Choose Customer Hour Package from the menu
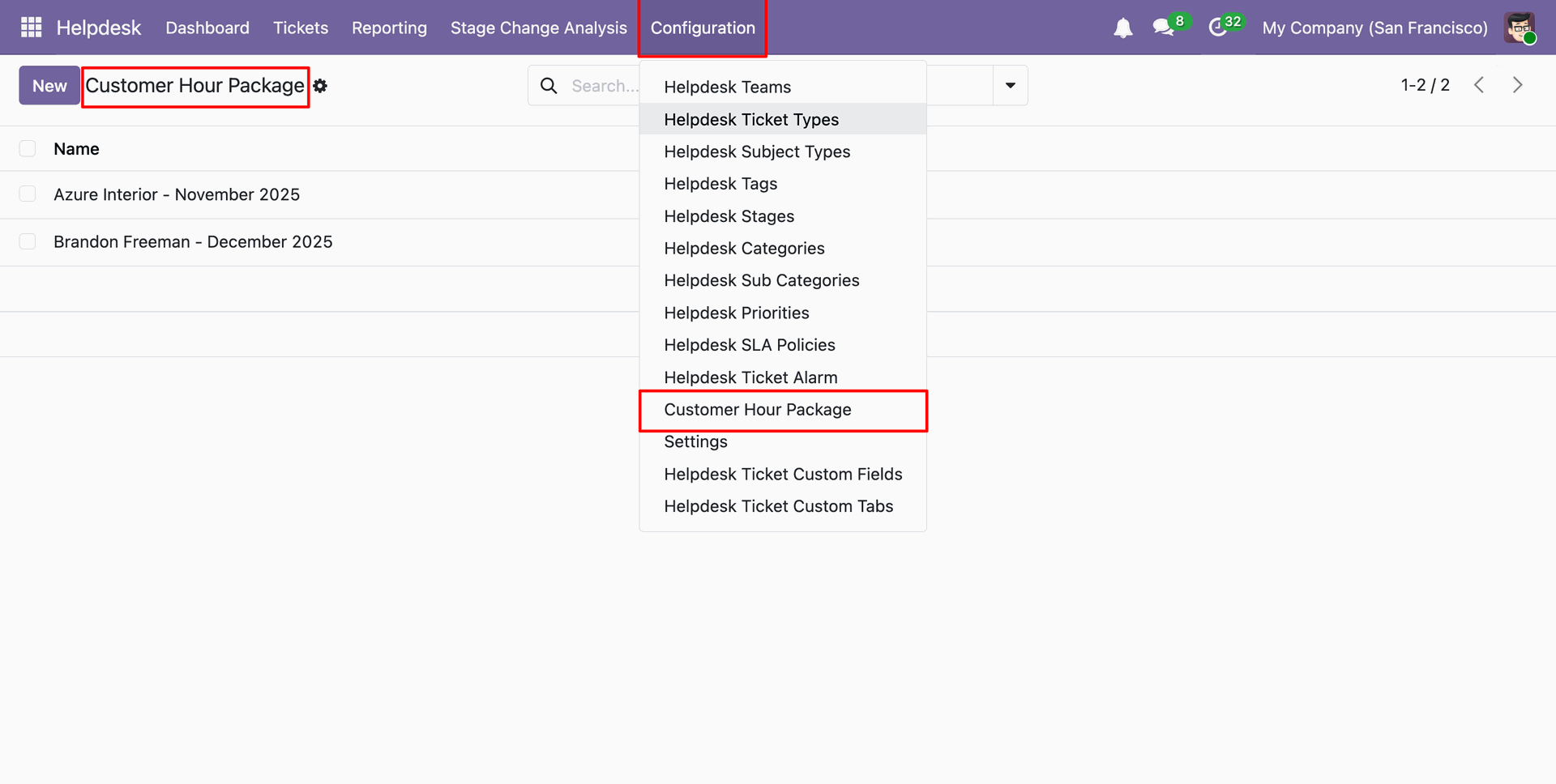 click(757, 410)
